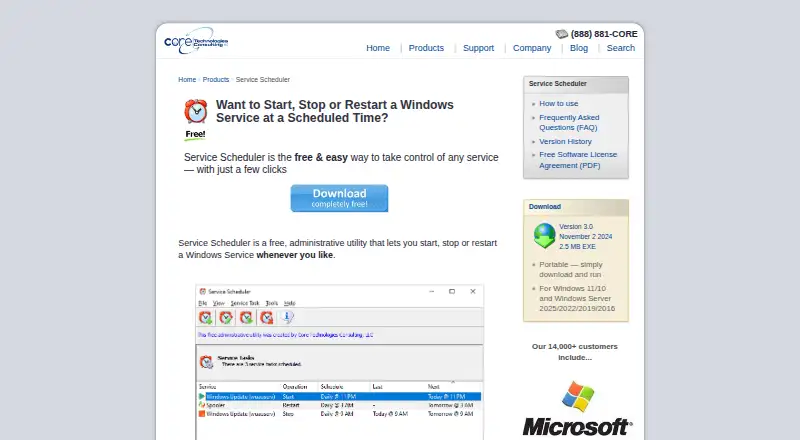The image size is (800, 440).
Task: Click the phone icon beside the number
Action: click(x=562, y=34)
